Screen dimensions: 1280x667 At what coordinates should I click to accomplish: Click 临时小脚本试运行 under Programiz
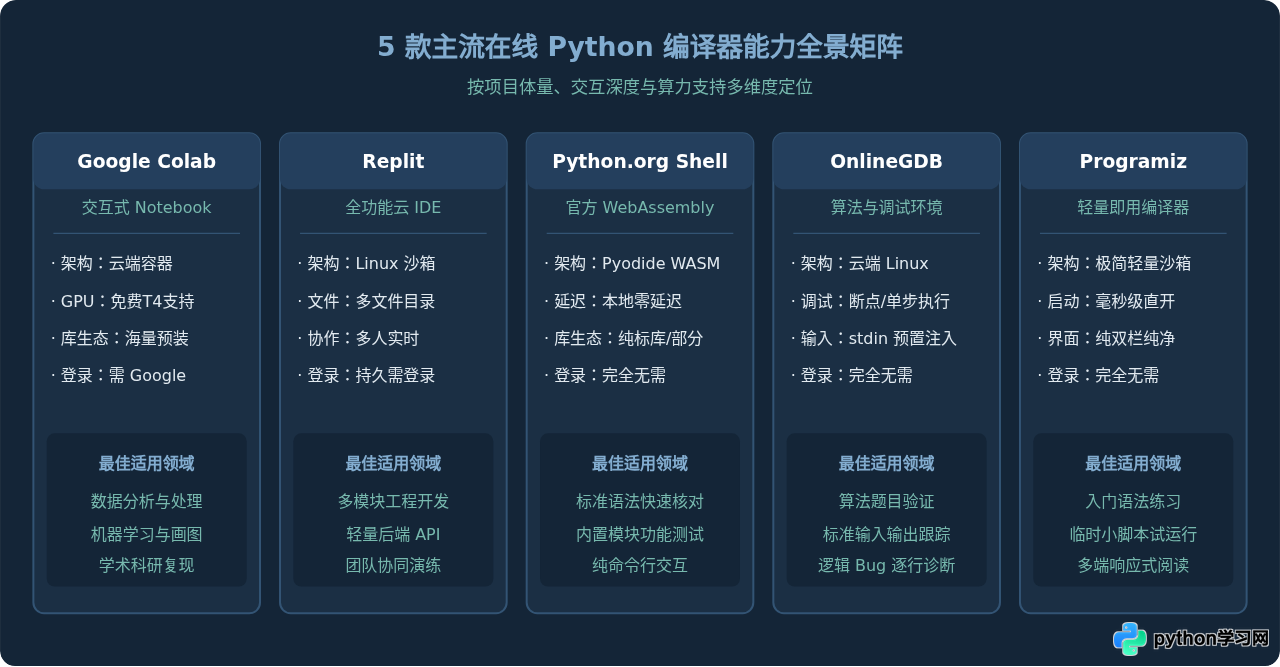(1133, 534)
